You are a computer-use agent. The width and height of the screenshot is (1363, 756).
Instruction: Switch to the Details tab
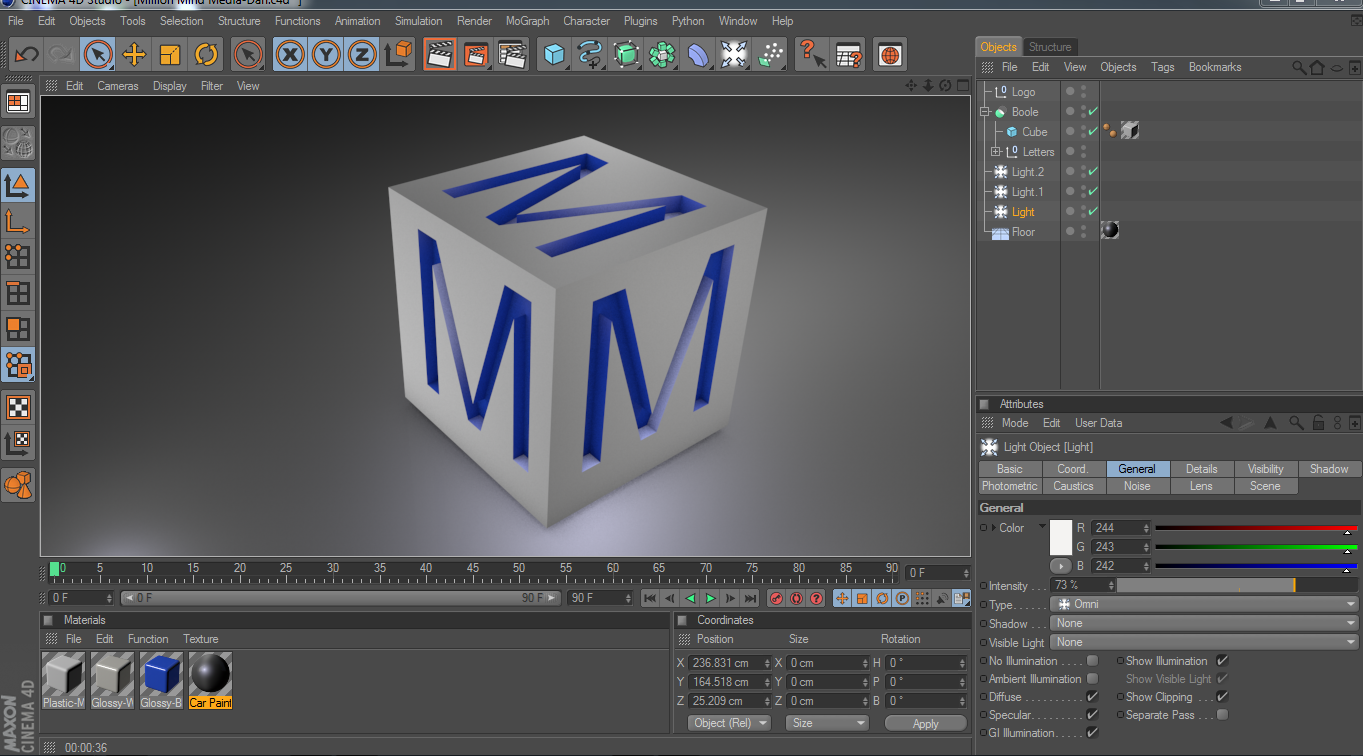[1201, 469]
